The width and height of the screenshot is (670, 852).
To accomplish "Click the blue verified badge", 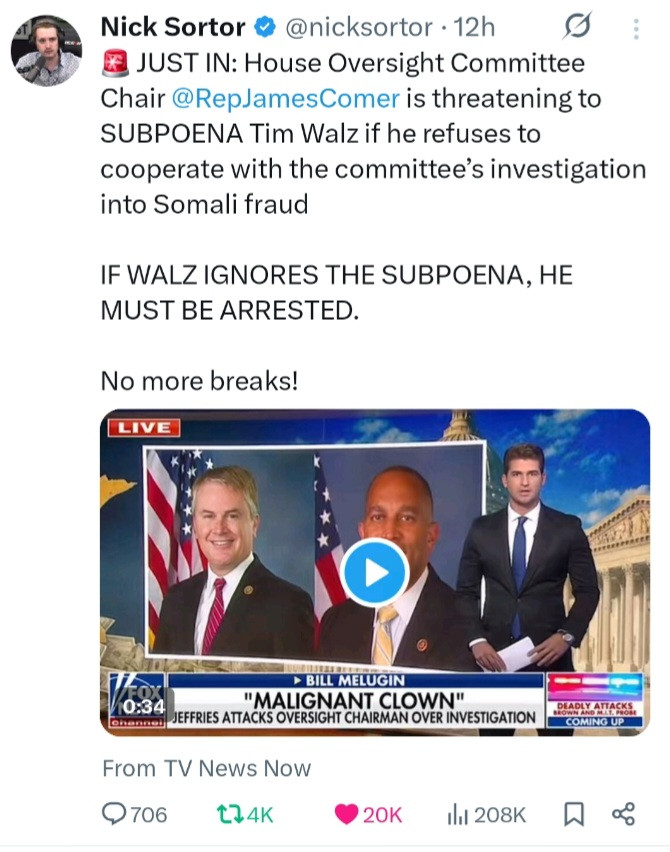I will tap(266, 27).
